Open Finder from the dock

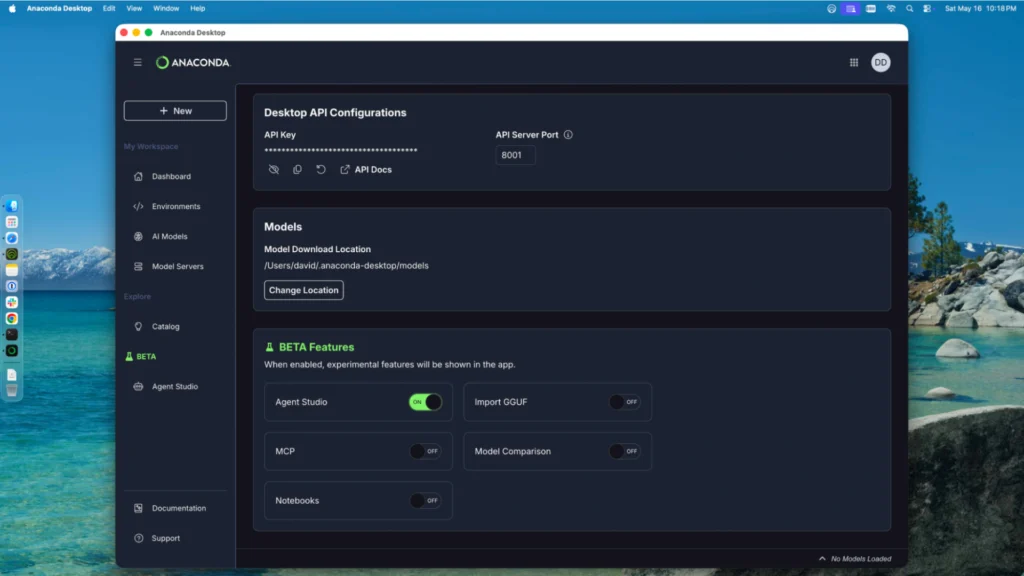click(12, 206)
